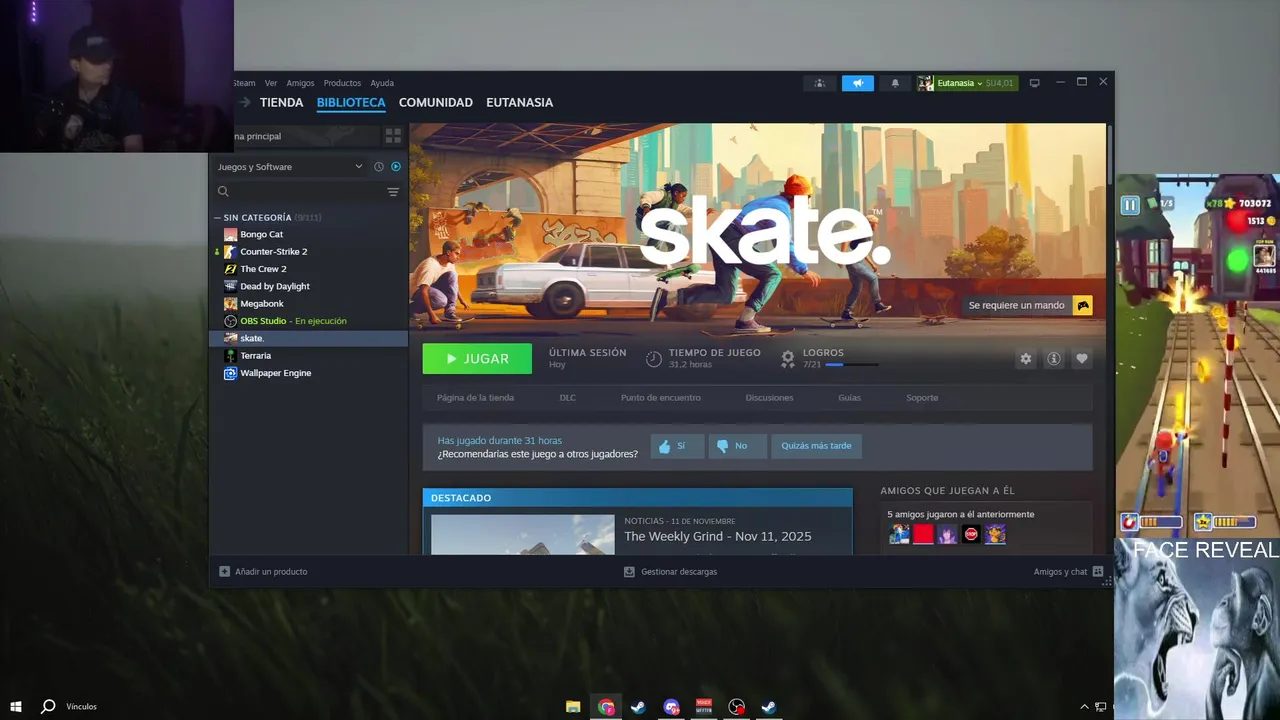Click the achievements Logros progress bar
This screenshot has height=720, width=1280.
852,365
